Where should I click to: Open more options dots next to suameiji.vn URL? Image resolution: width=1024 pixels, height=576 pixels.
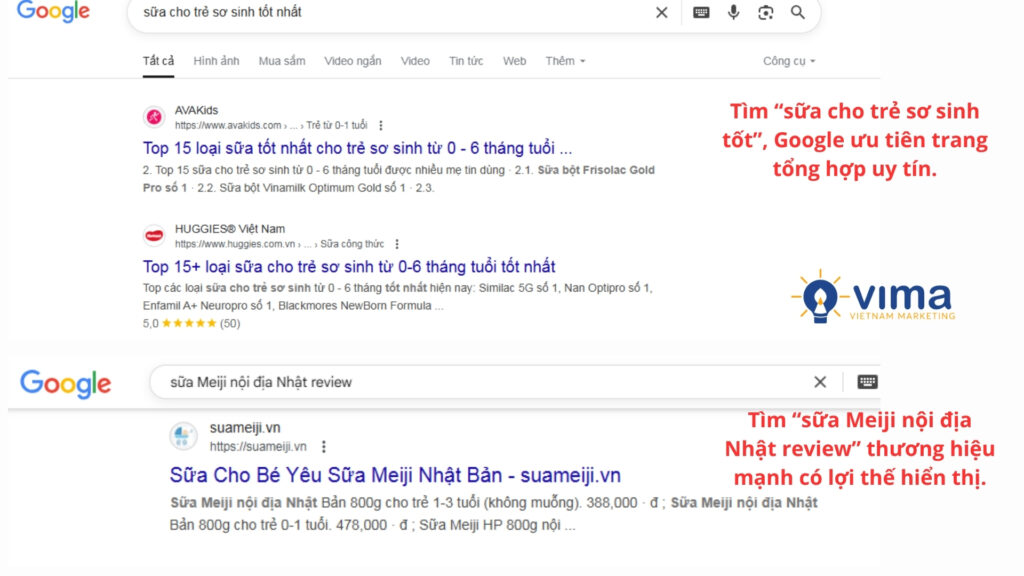coord(324,447)
